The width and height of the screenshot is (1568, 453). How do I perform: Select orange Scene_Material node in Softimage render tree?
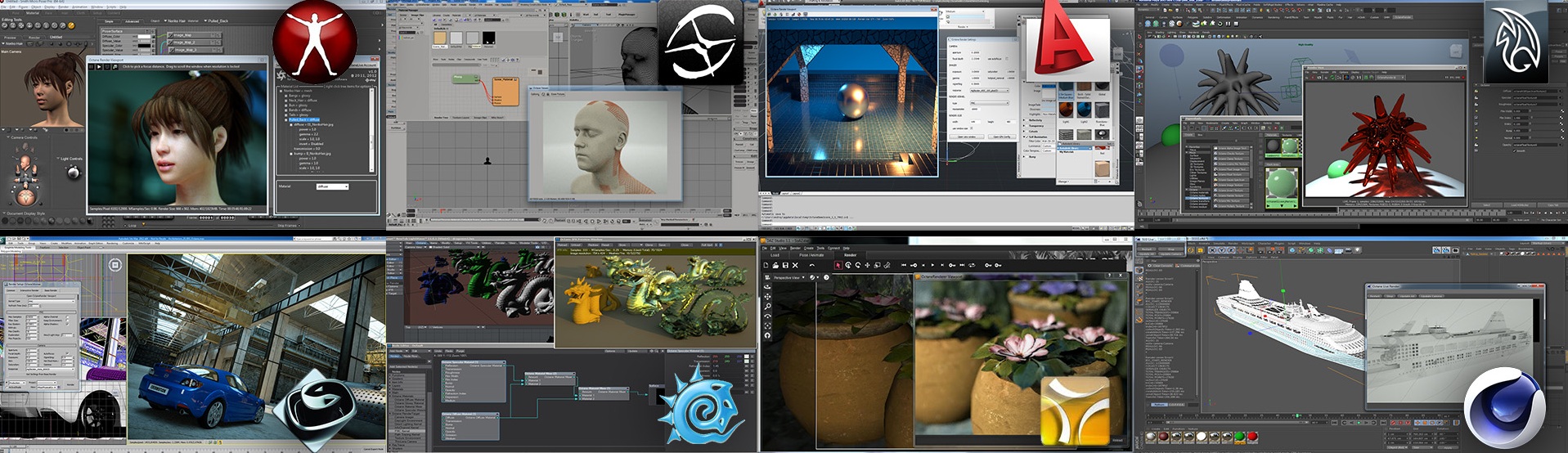(505, 92)
